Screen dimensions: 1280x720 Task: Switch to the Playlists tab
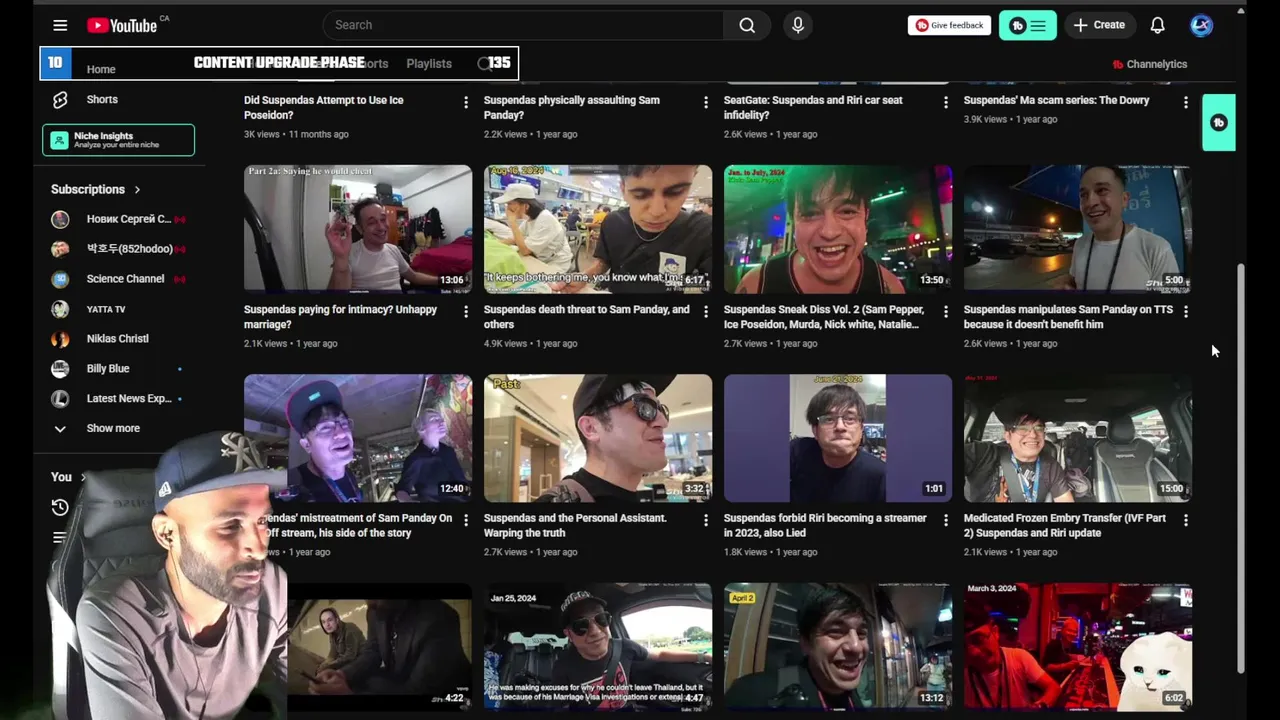pyautogui.click(x=429, y=63)
